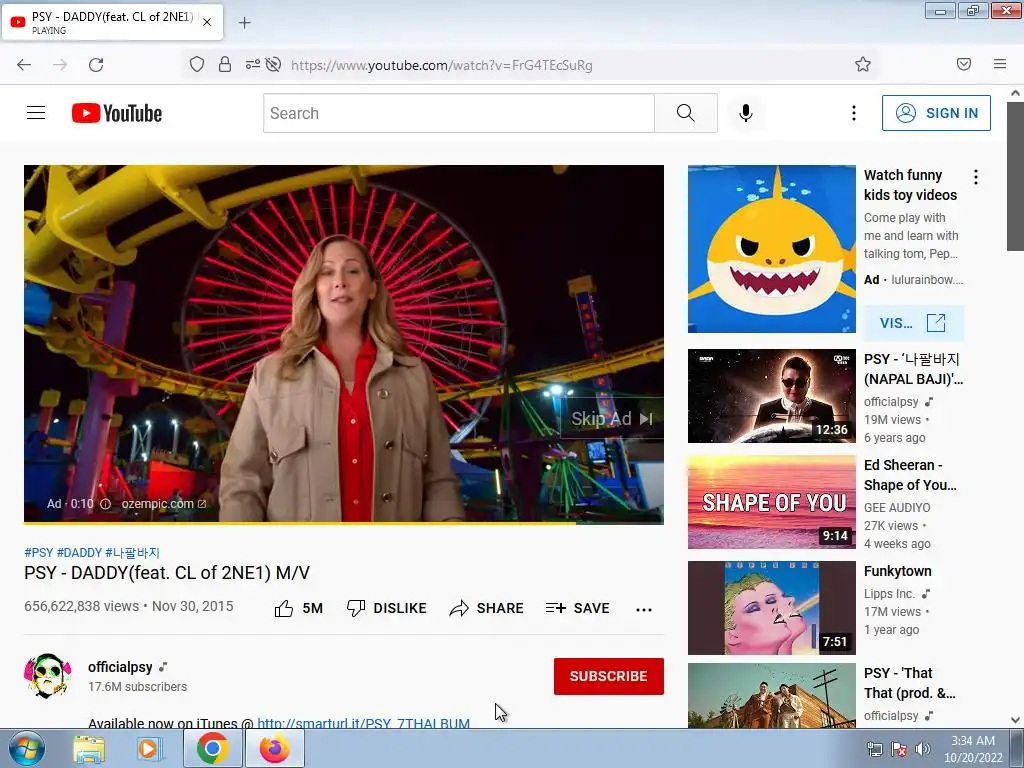
Task: Open the network tray icon
Action: click(x=874, y=749)
